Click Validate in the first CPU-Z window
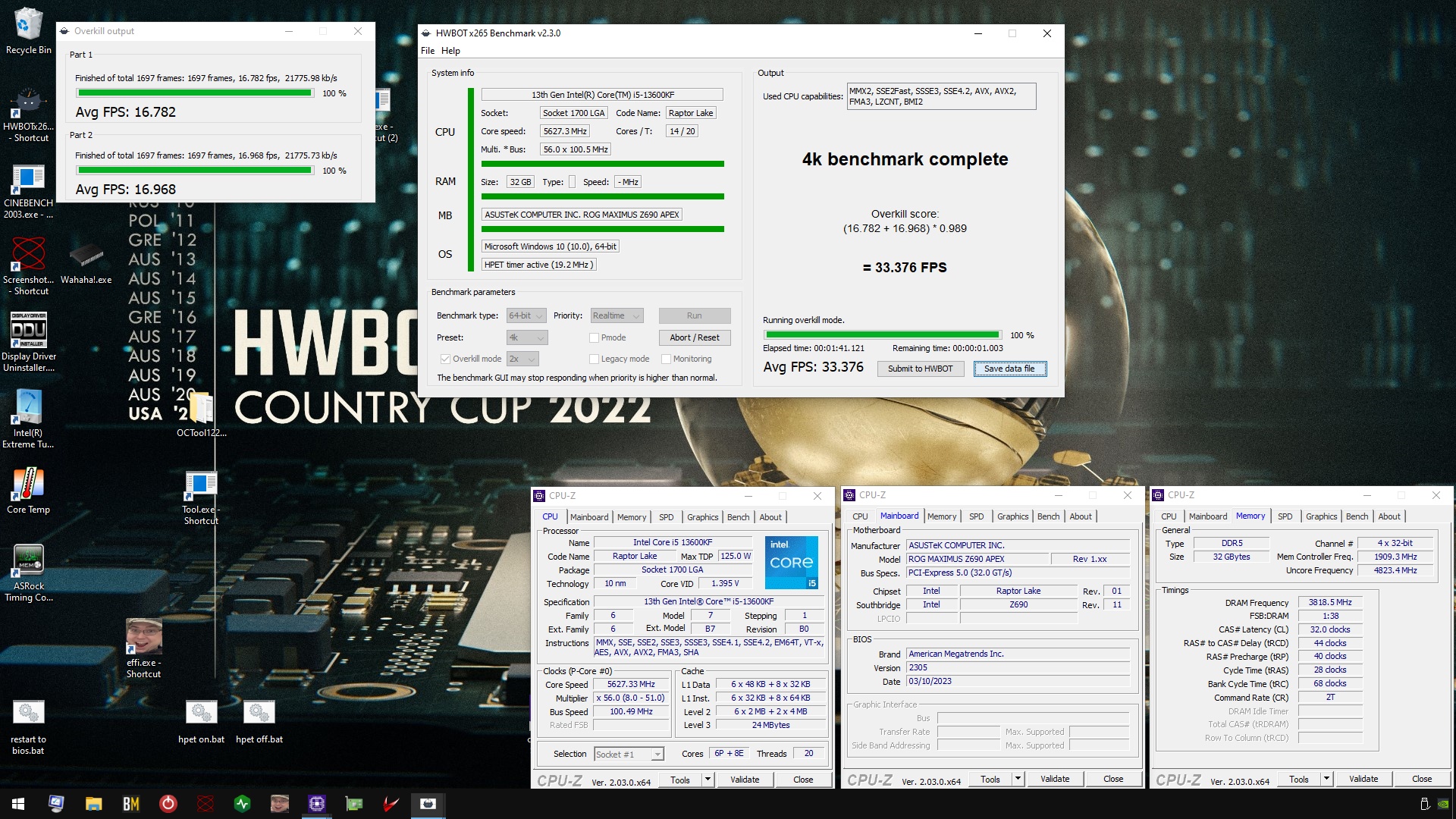This screenshot has height=819, width=1456. (744, 779)
